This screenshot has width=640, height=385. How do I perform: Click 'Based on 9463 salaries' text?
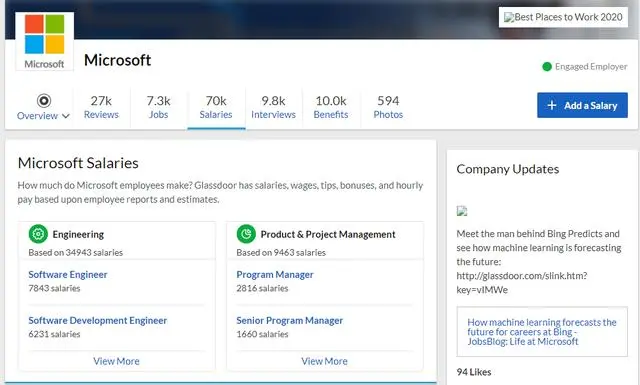click(281, 253)
